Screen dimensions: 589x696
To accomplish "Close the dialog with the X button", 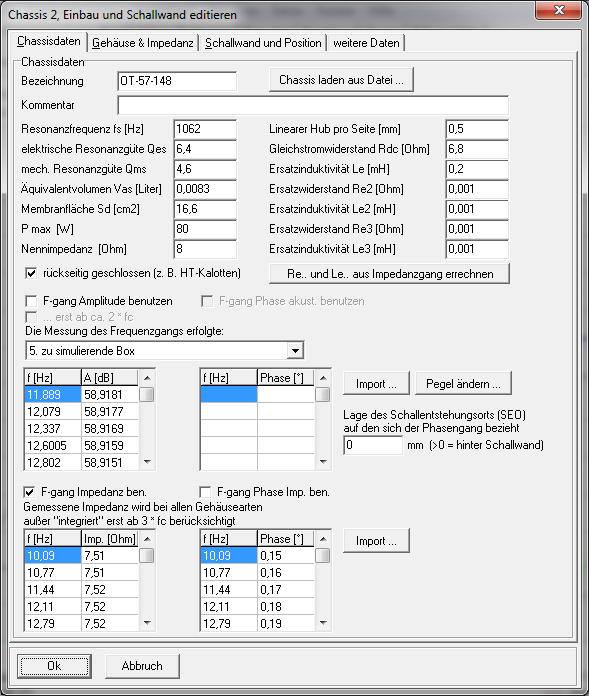I will [x=559, y=10].
